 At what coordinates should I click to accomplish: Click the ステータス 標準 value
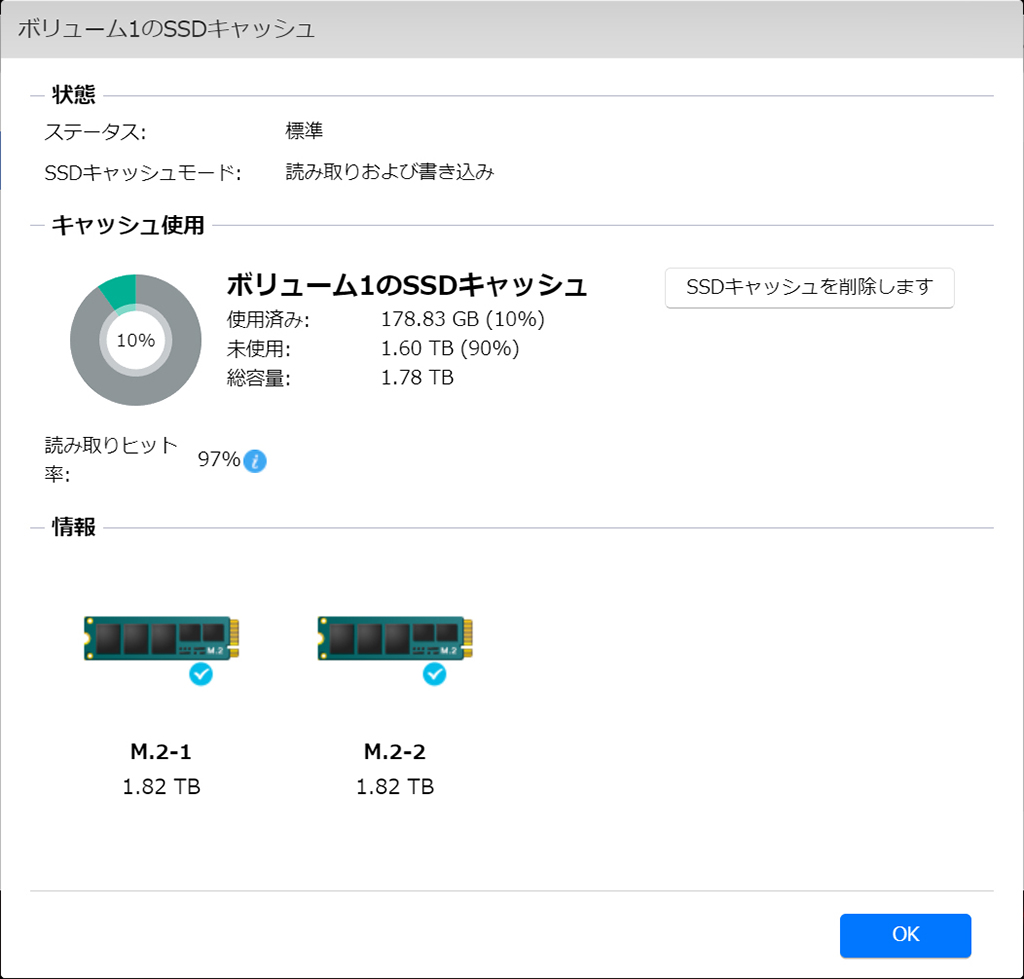304,131
